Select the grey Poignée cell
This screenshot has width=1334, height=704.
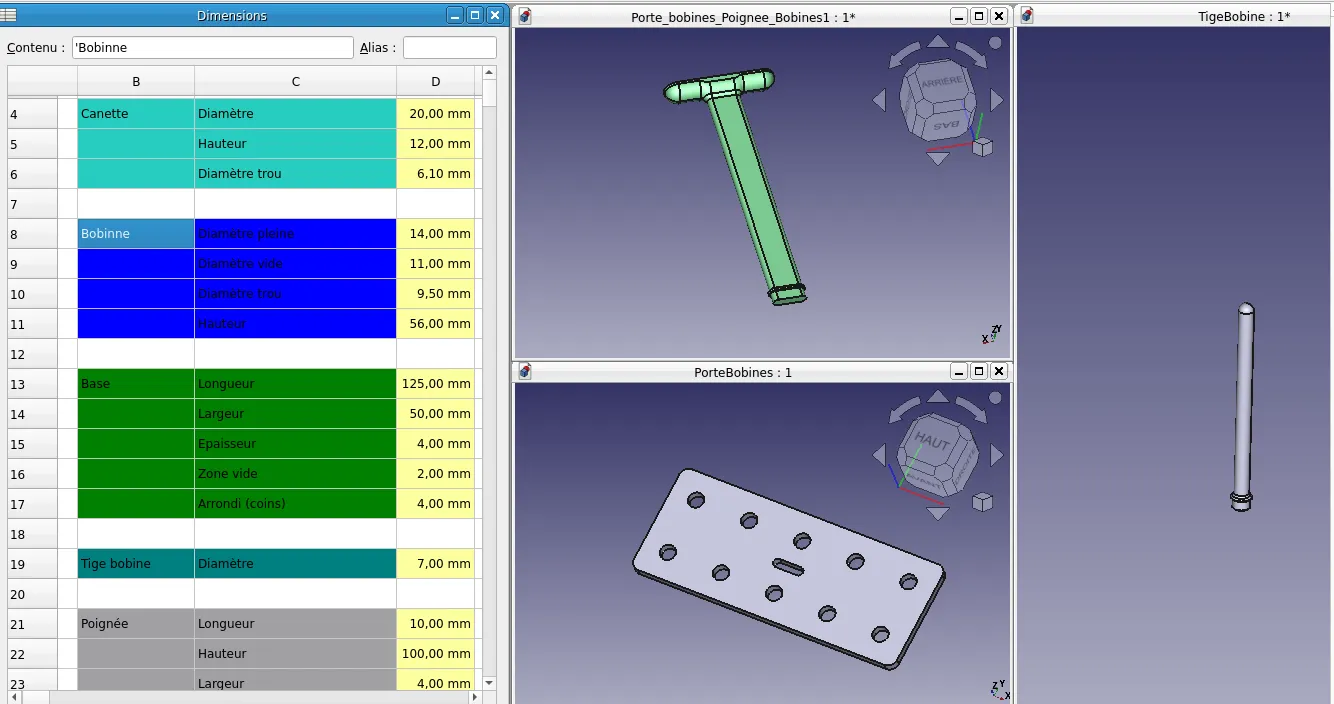click(136, 624)
